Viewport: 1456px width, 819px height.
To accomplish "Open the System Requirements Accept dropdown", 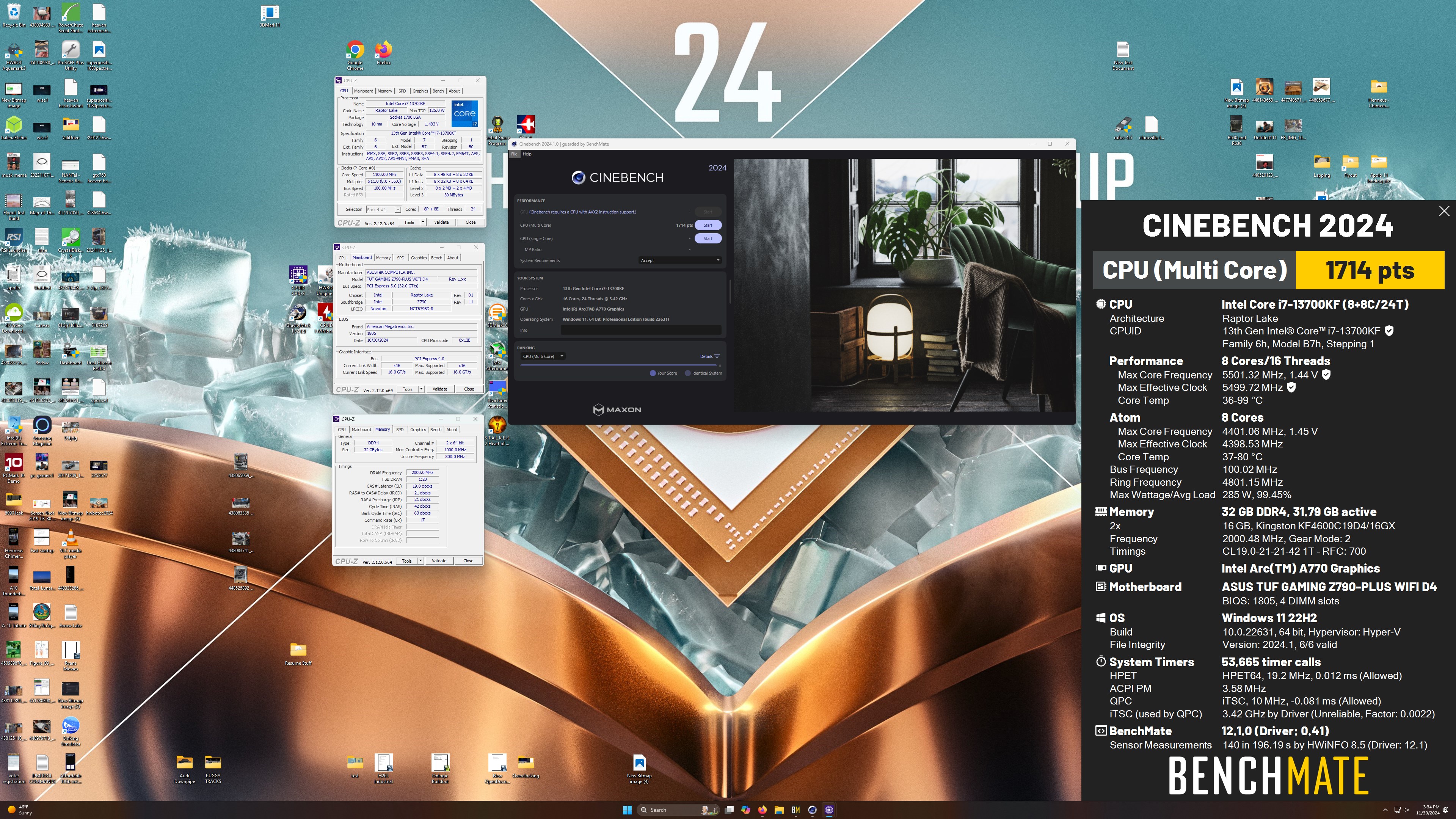I will 680,260.
